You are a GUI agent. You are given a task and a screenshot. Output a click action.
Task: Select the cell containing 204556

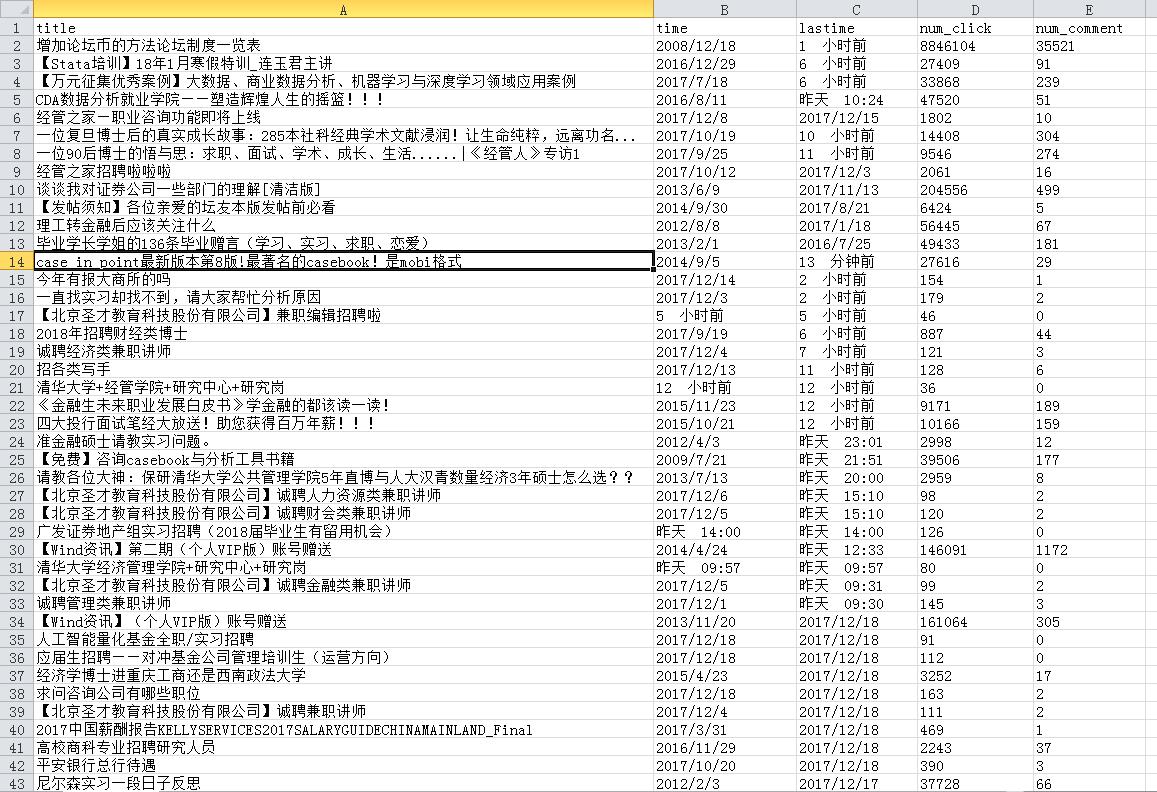coord(974,190)
